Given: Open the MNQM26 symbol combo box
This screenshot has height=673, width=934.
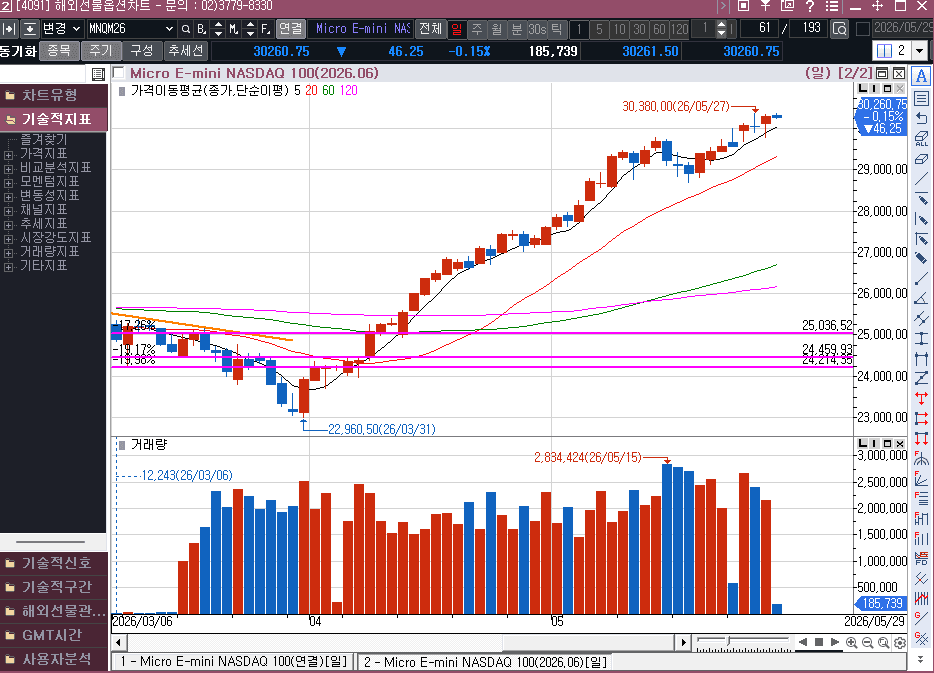Looking at the screenshot, I should coord(131,29).
